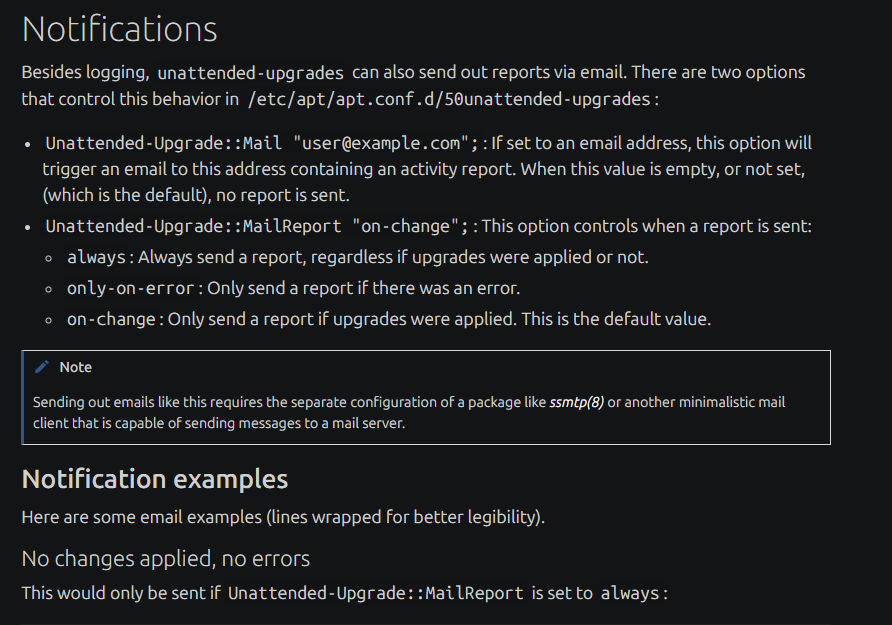This screenshot has height=625, width=892.
Task: Click the always option in the sub-list
Action: (x=96, y=257)
